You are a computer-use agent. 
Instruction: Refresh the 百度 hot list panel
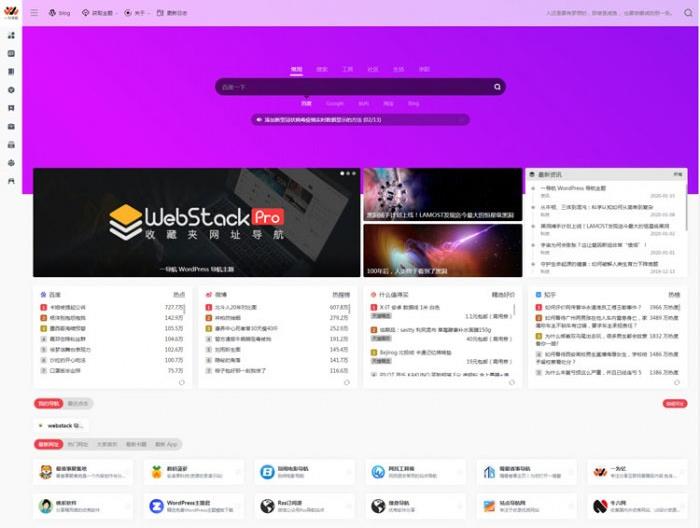pos(182,382)
